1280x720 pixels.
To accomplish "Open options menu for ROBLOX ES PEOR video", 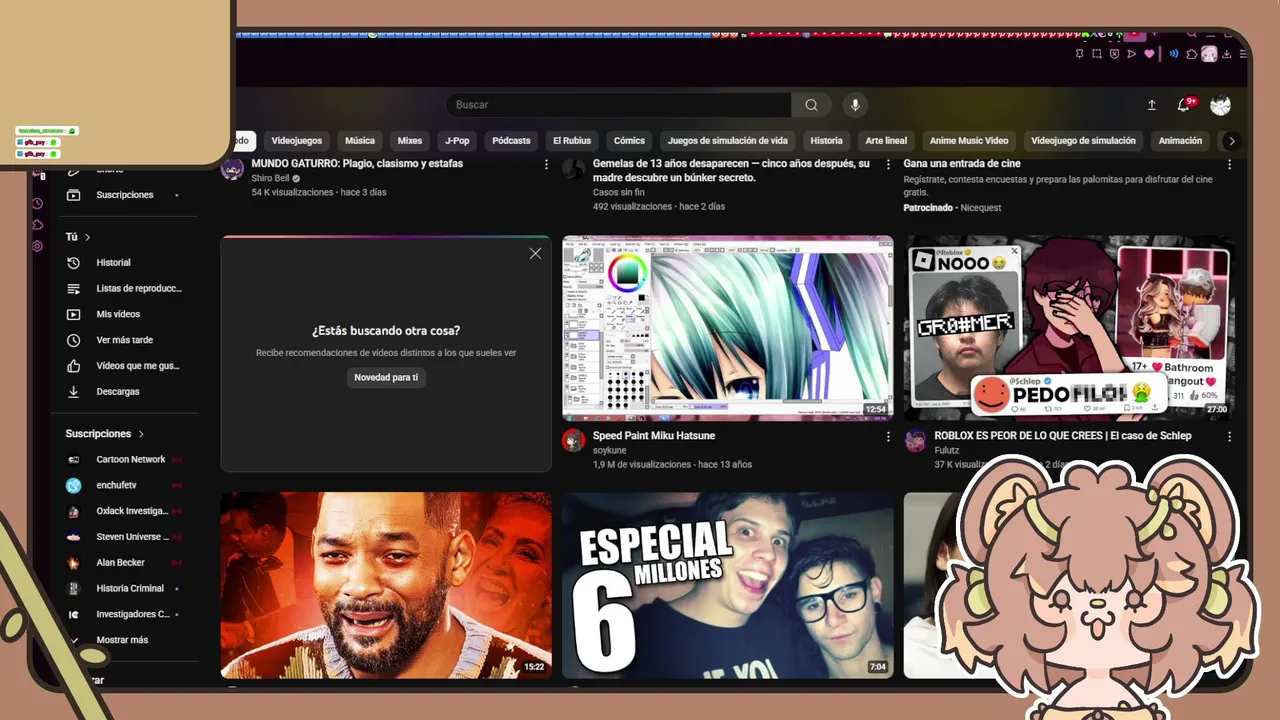I will [x=1229, y=436].
